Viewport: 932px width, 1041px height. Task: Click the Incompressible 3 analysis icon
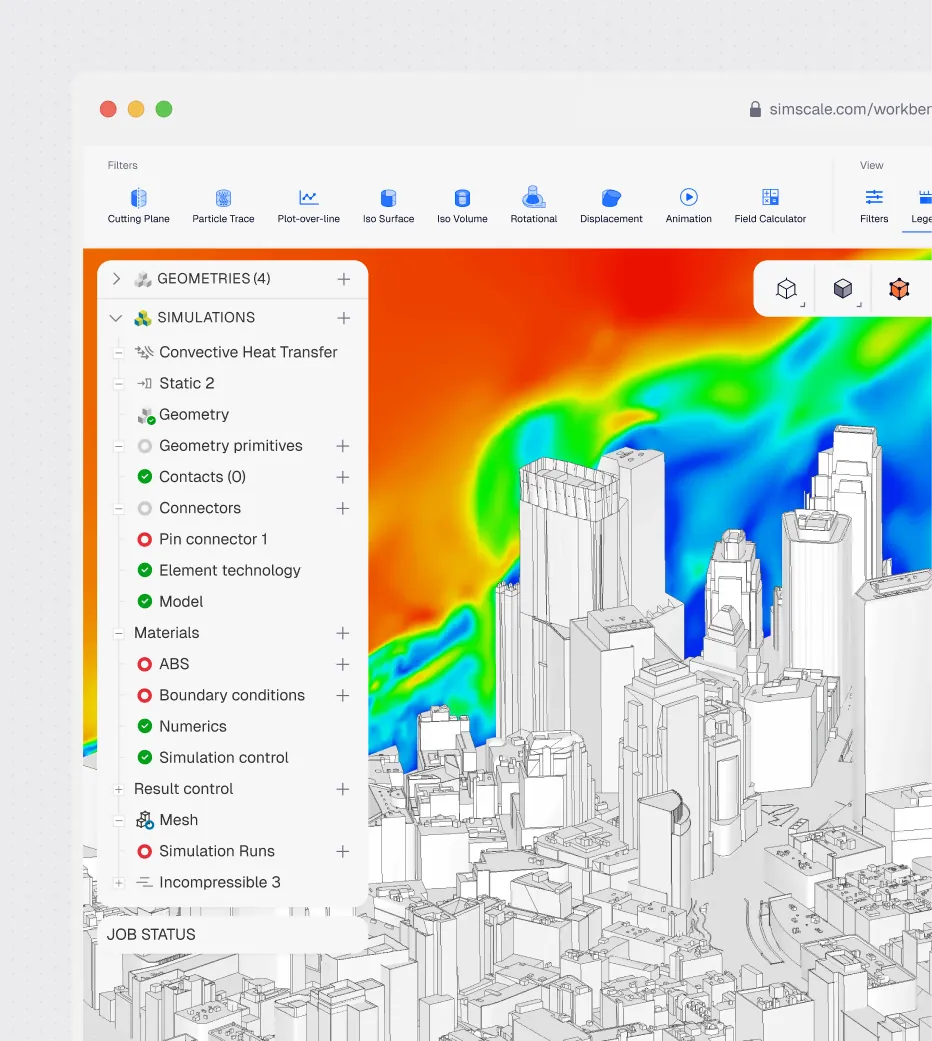[x=144, y=882]
